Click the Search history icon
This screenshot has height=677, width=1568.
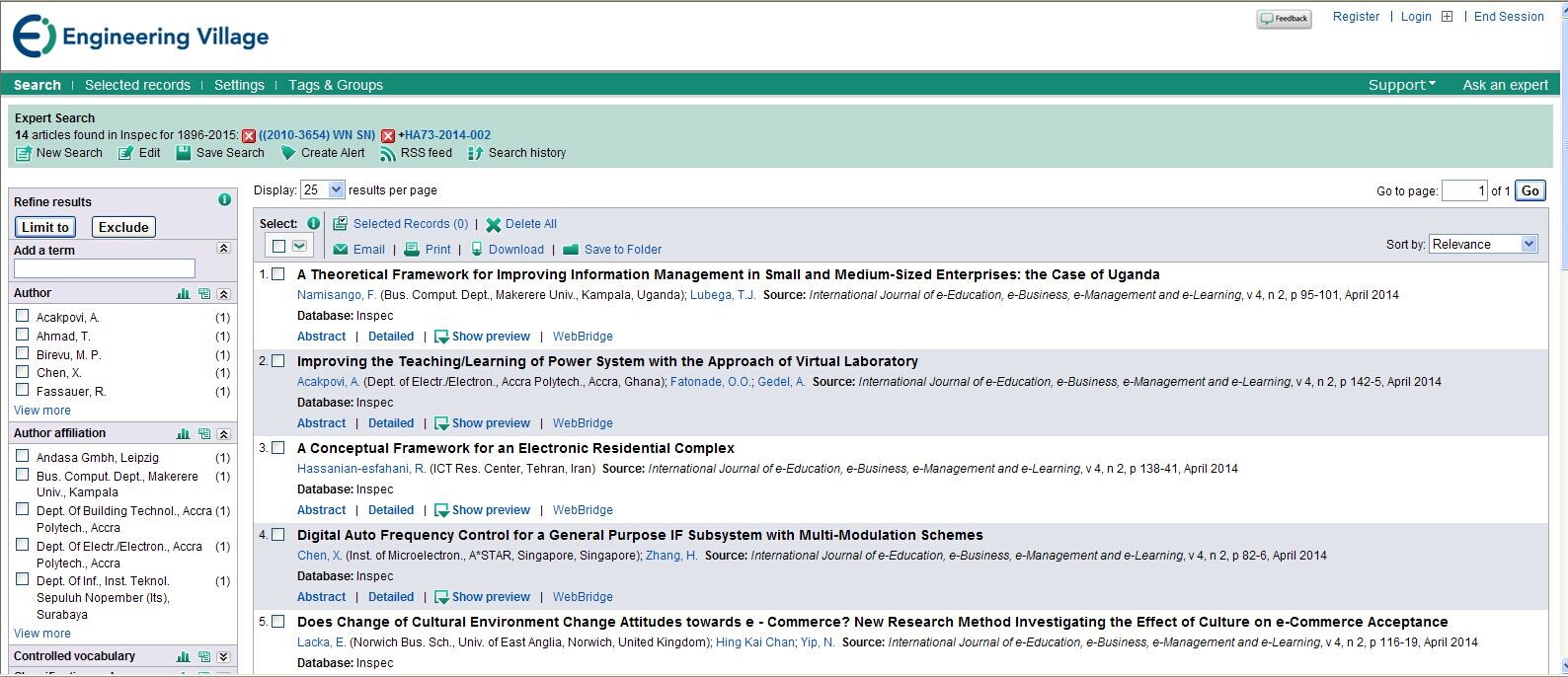click(x=475, y=153)
